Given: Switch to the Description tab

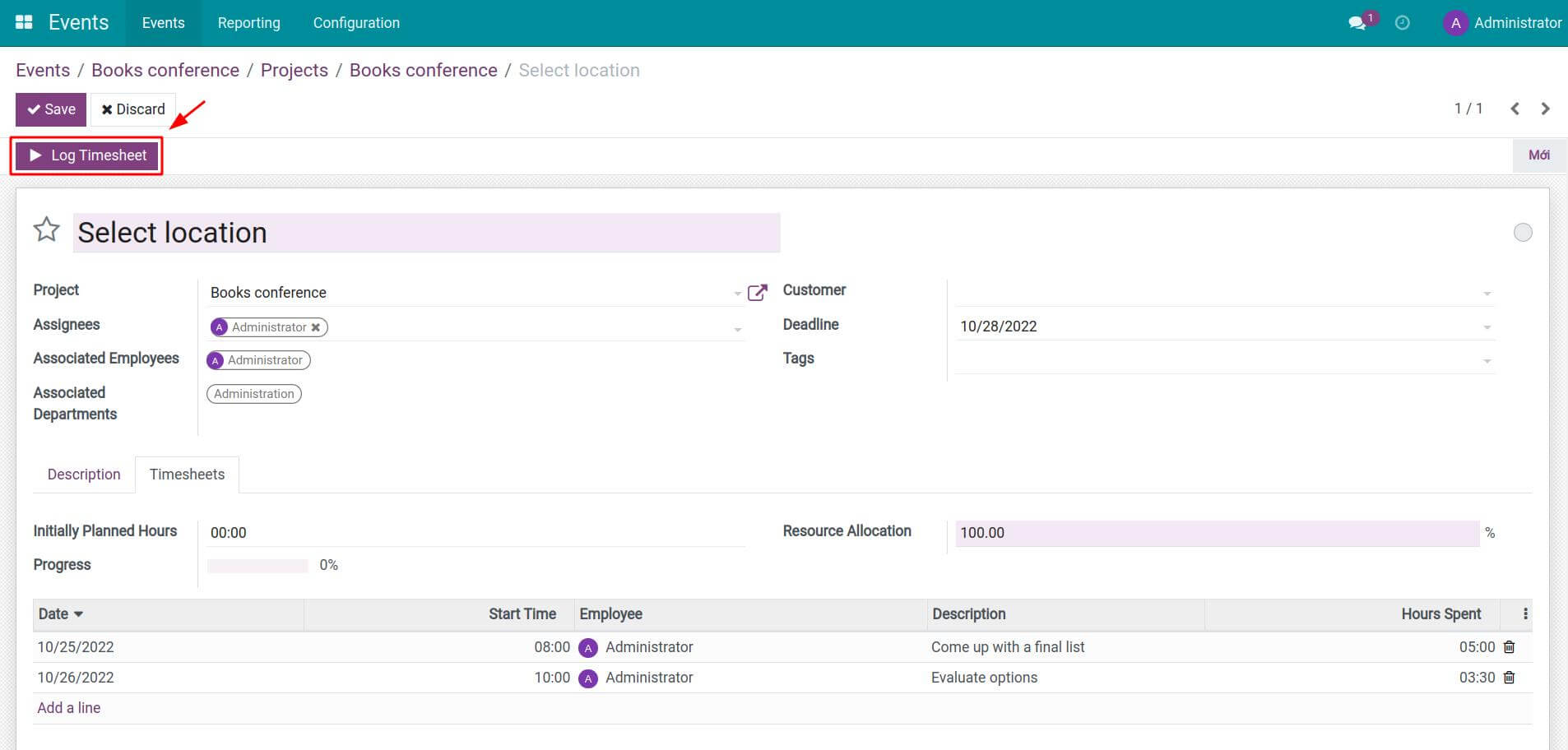Looking at the screenshot, I should (x=83, y=474).
